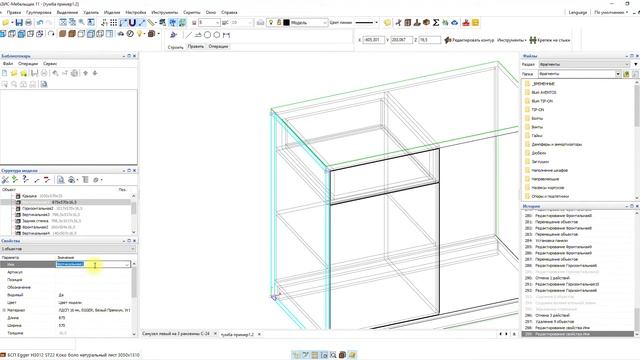Viewport: 640px width, 360px height.
Task: Click the first icon in bottom status bar
Action: tap(296, 355)
